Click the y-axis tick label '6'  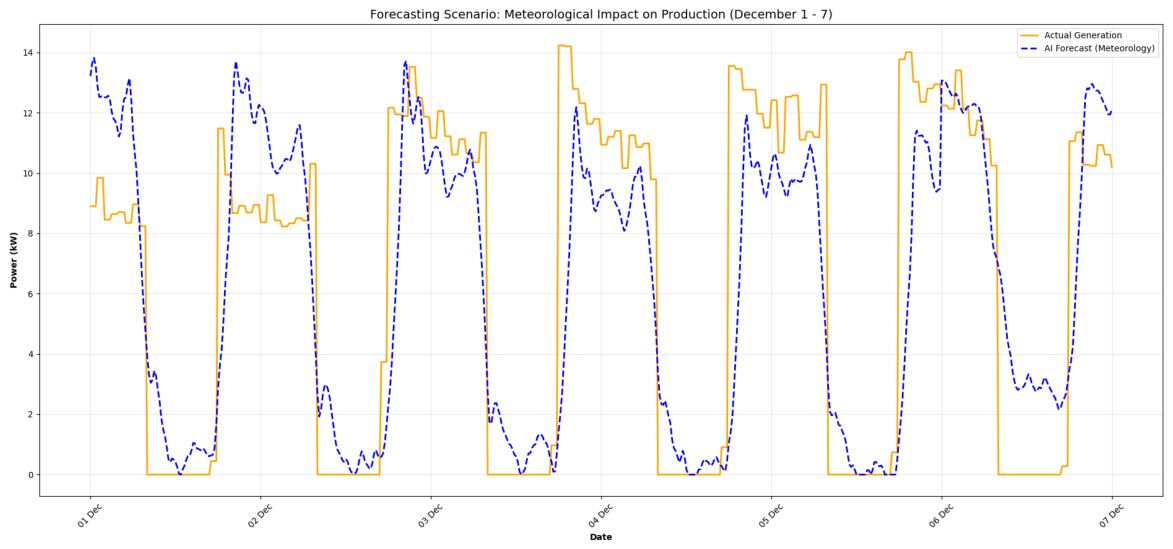31,294
